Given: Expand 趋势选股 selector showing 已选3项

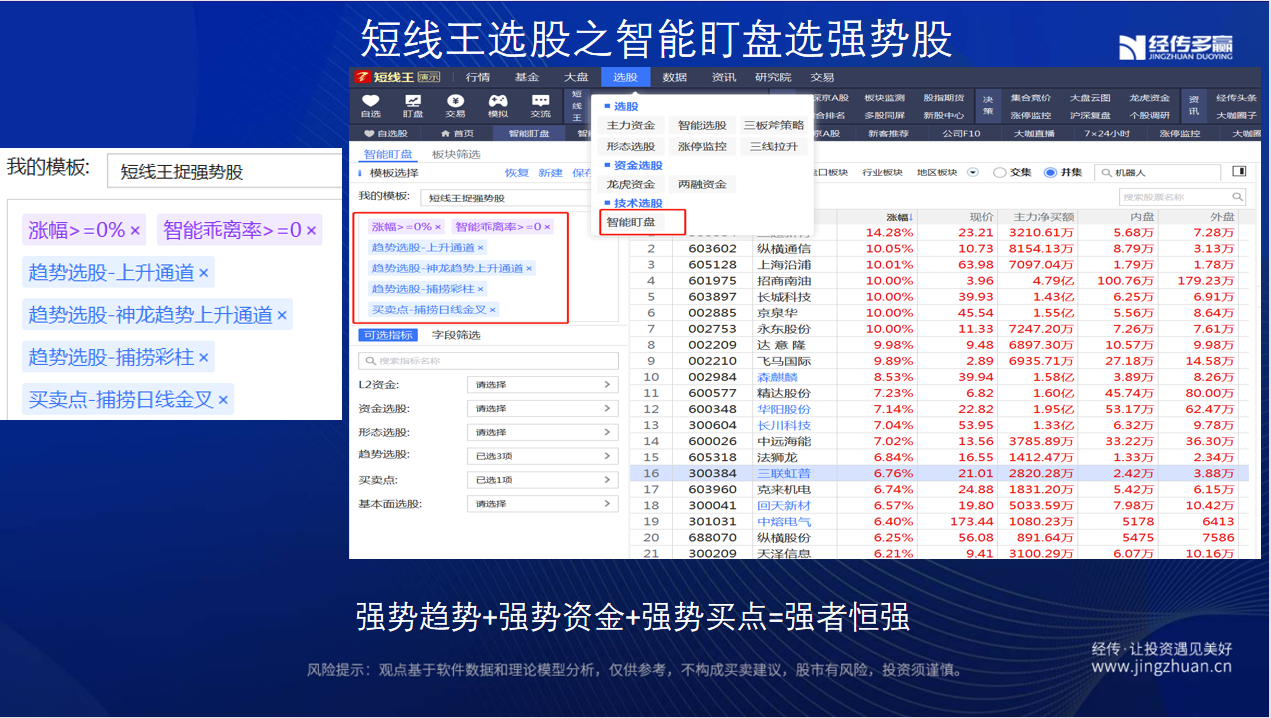Looking at the screenshot, I should pos(542,456).
